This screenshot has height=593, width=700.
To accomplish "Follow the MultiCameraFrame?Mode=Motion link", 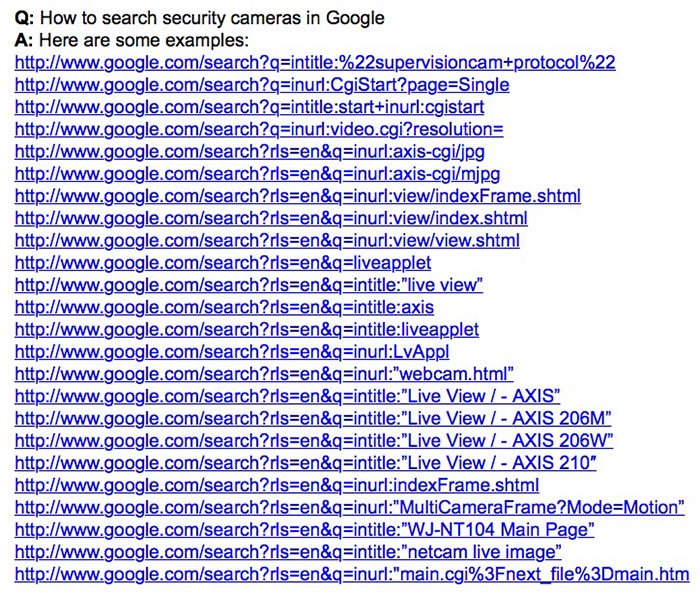I will point(349,507).
